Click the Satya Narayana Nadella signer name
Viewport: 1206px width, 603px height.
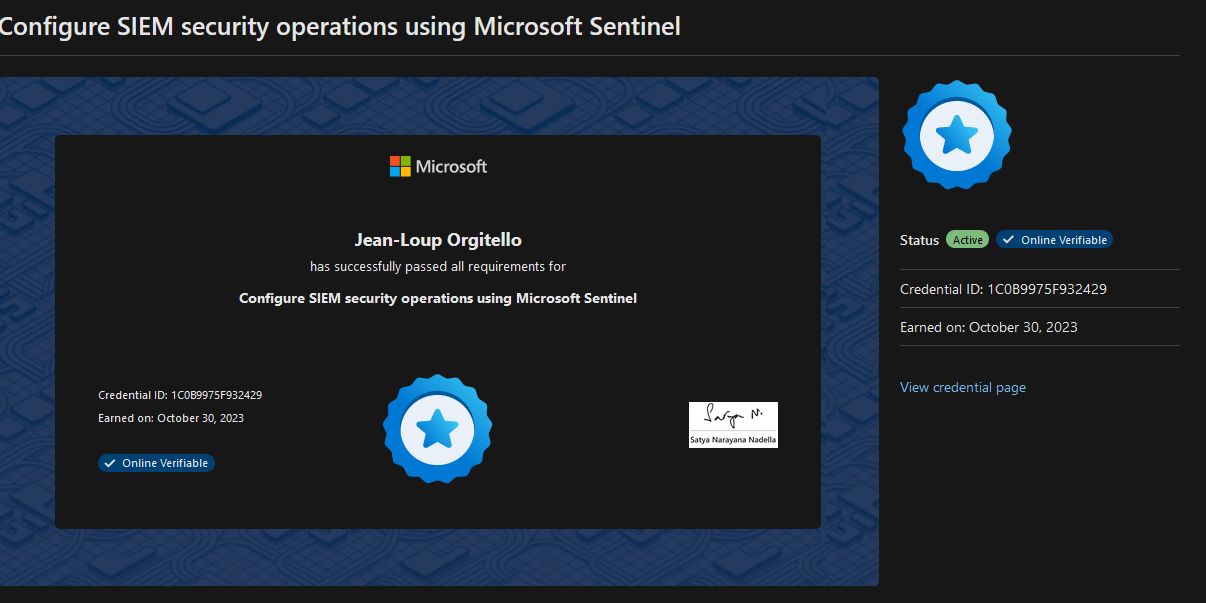(x=733, y=440)
